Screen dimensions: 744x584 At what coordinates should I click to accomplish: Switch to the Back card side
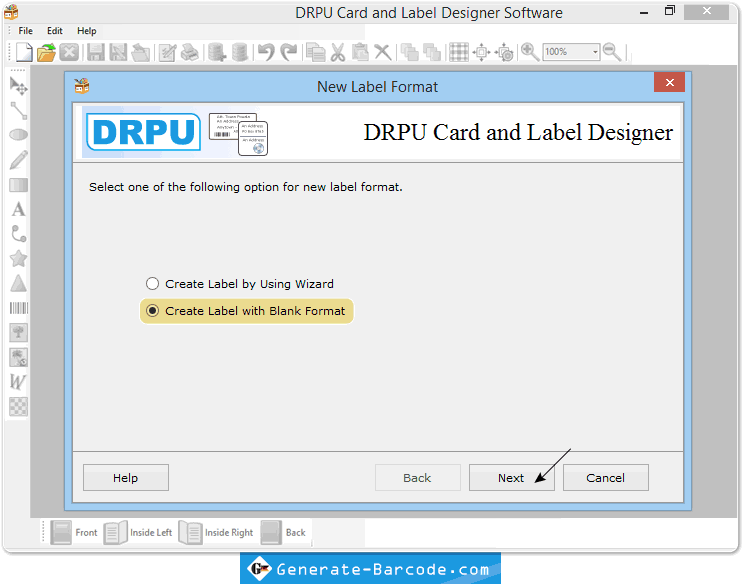coord(283,532)
